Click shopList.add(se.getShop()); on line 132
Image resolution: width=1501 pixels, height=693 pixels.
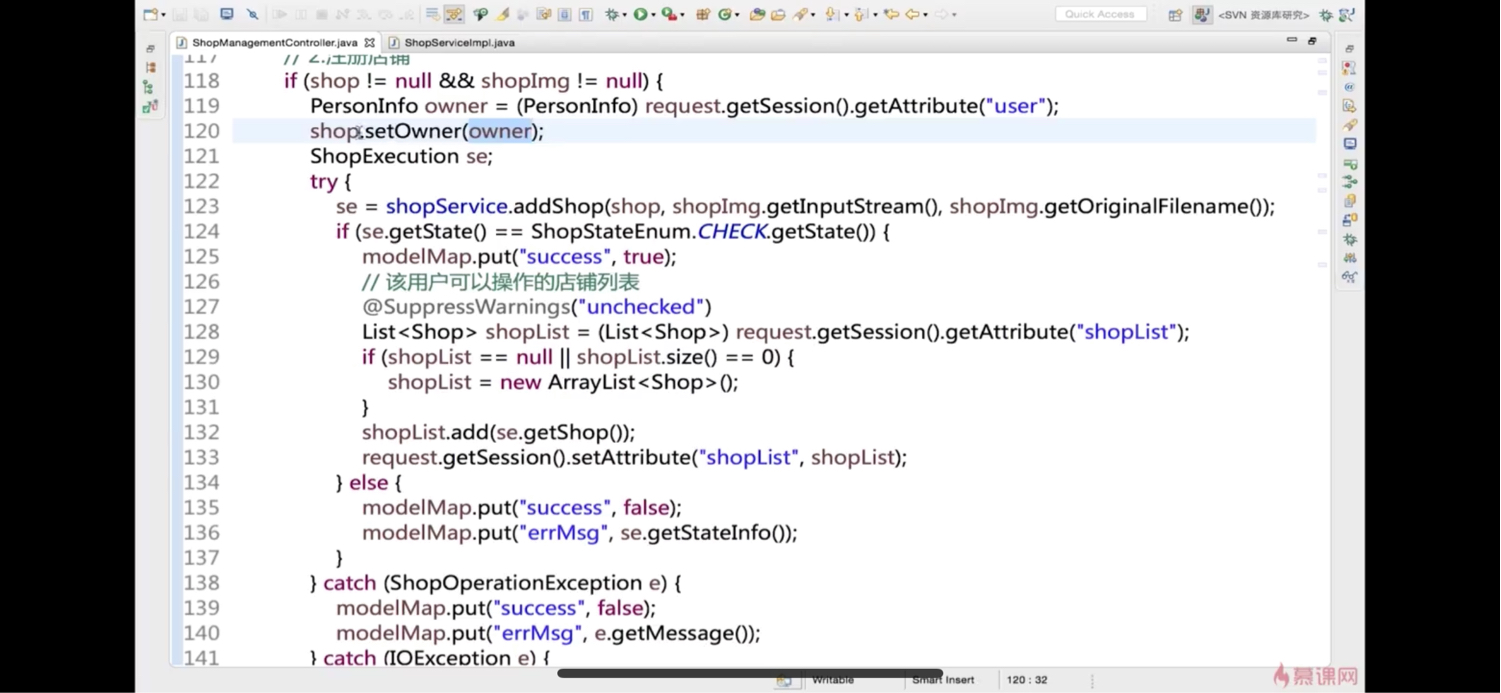pyautogui.click(x=498, y=432)
